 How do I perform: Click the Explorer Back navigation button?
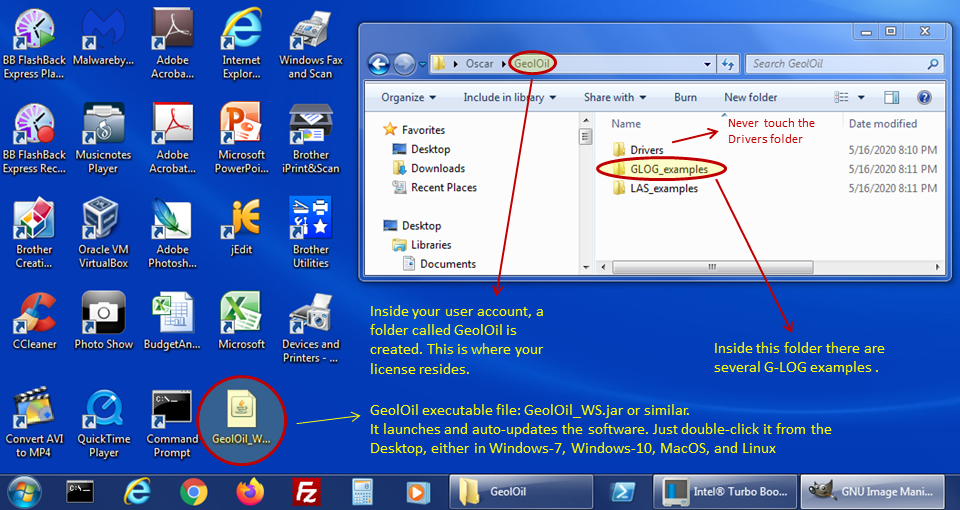[x=379, y=64]
